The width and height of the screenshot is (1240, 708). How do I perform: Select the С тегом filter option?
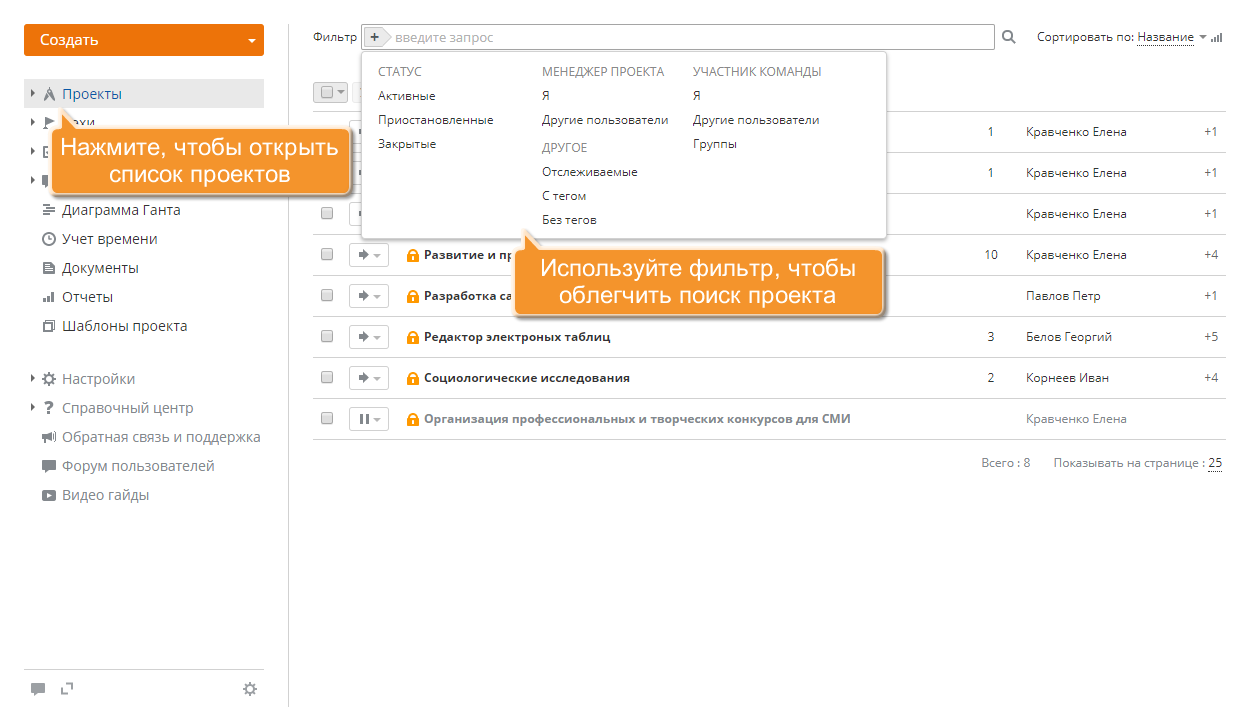click(564, 196)
